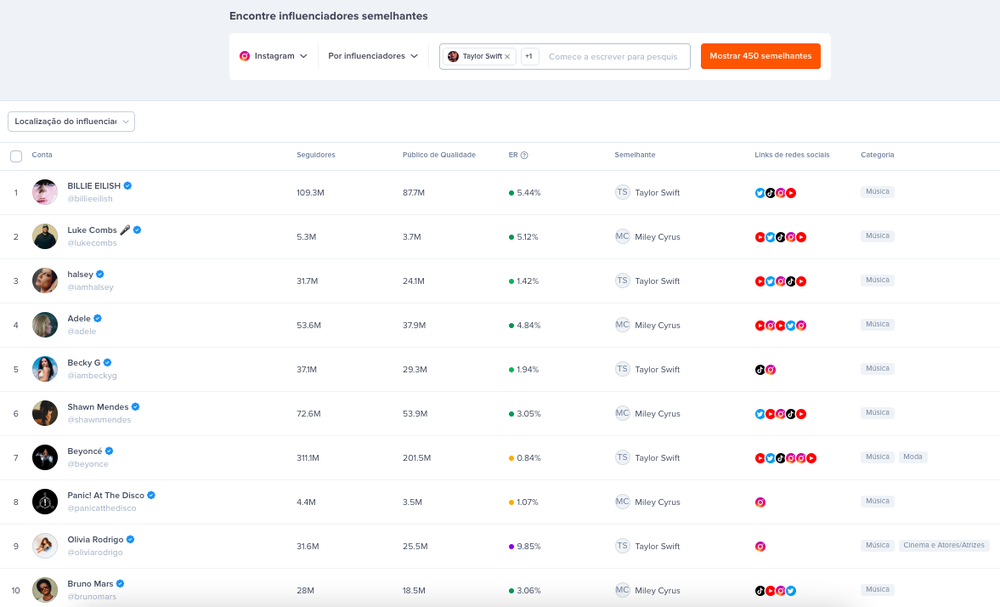1000x607 pixels.
Task: Click the Categoria column header
Action: (x=877, y=155)
